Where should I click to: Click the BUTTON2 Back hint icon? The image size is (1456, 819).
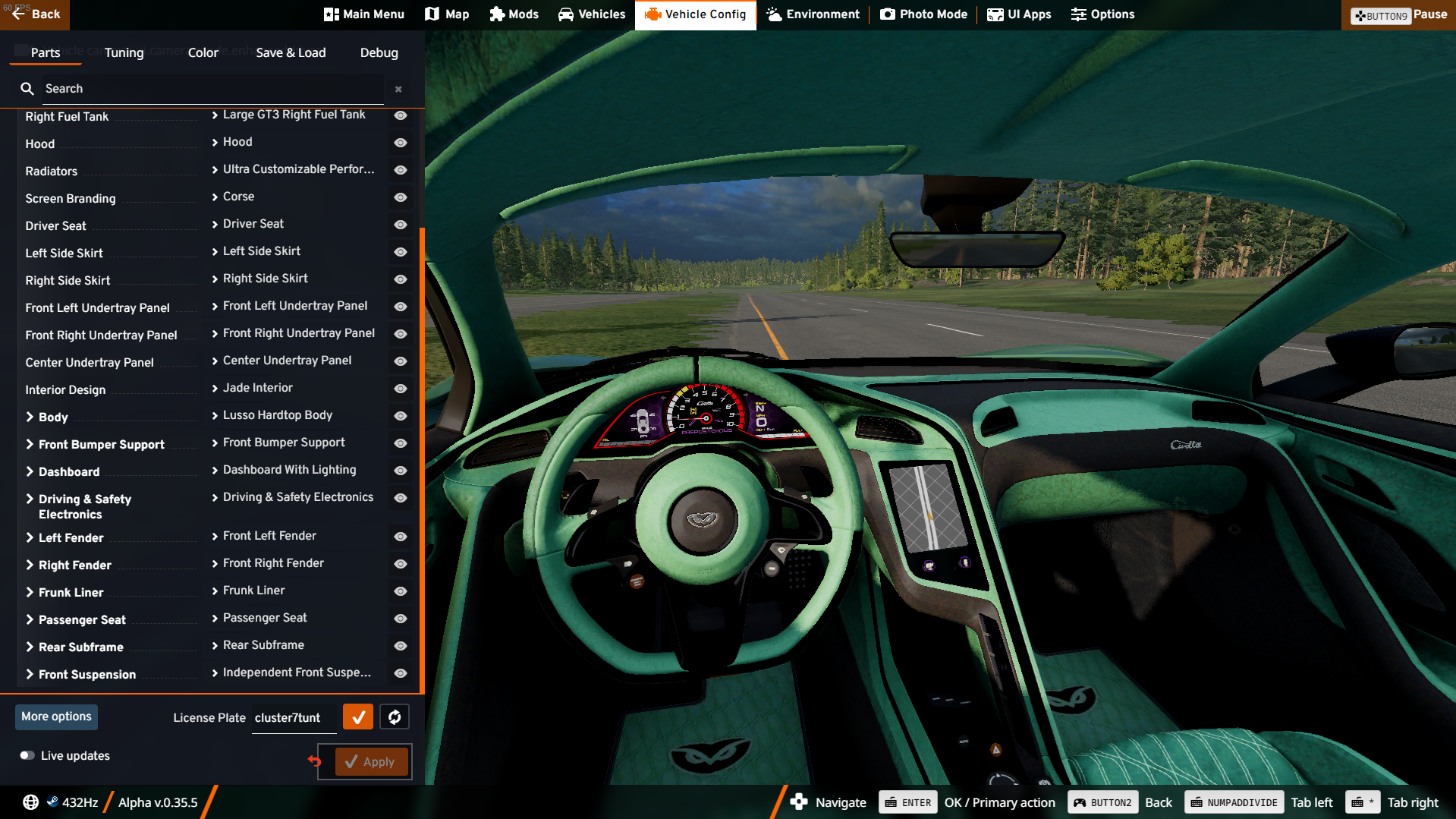coord(1103,802)
